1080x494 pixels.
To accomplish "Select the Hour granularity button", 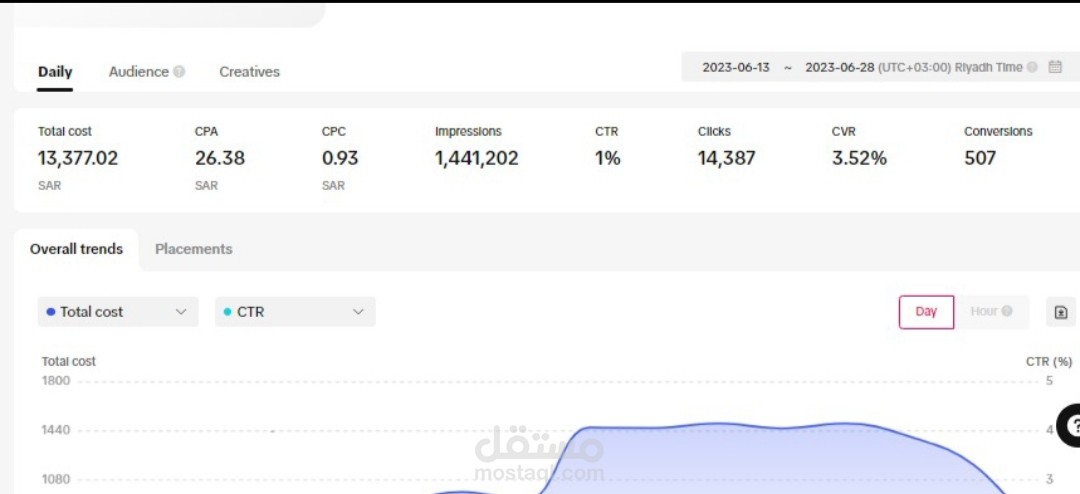I will point(991,311).
